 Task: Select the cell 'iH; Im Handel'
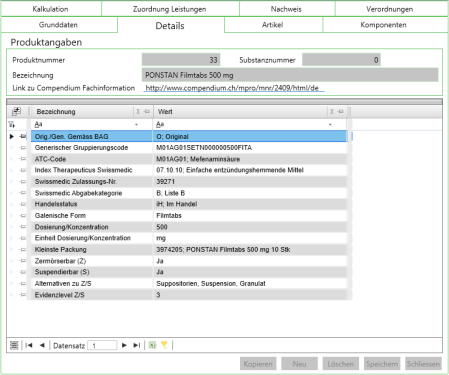250,204
